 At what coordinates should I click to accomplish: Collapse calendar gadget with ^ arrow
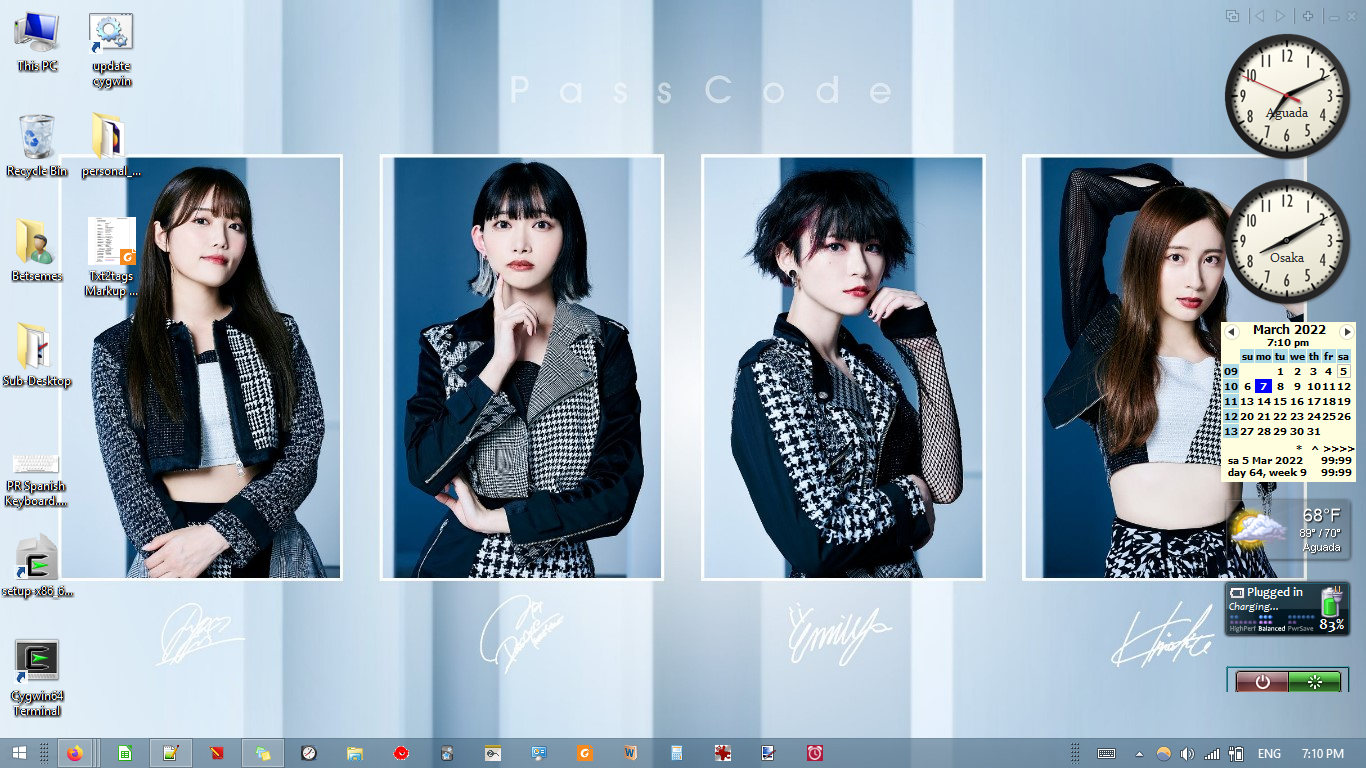(1315, 448)
